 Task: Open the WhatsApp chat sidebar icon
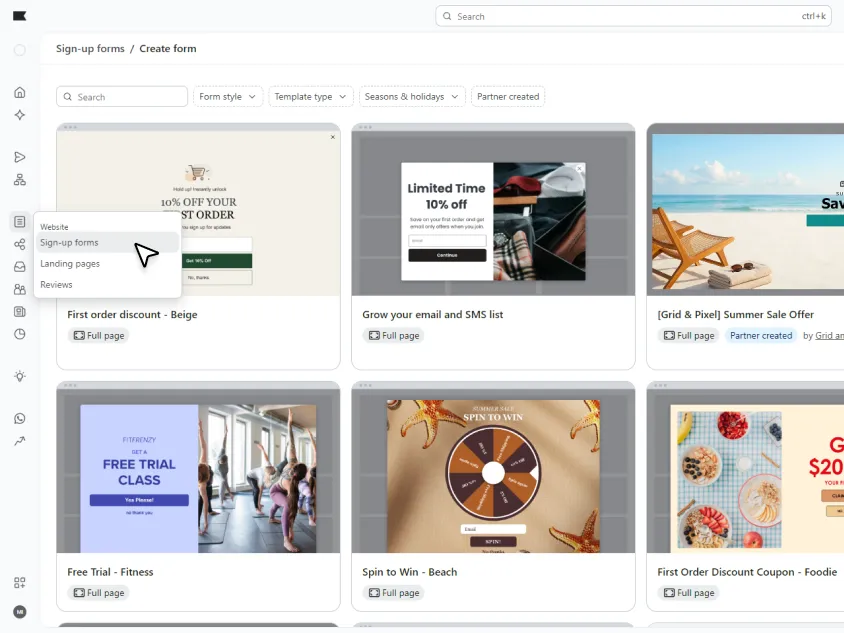(x=20, y=419)
